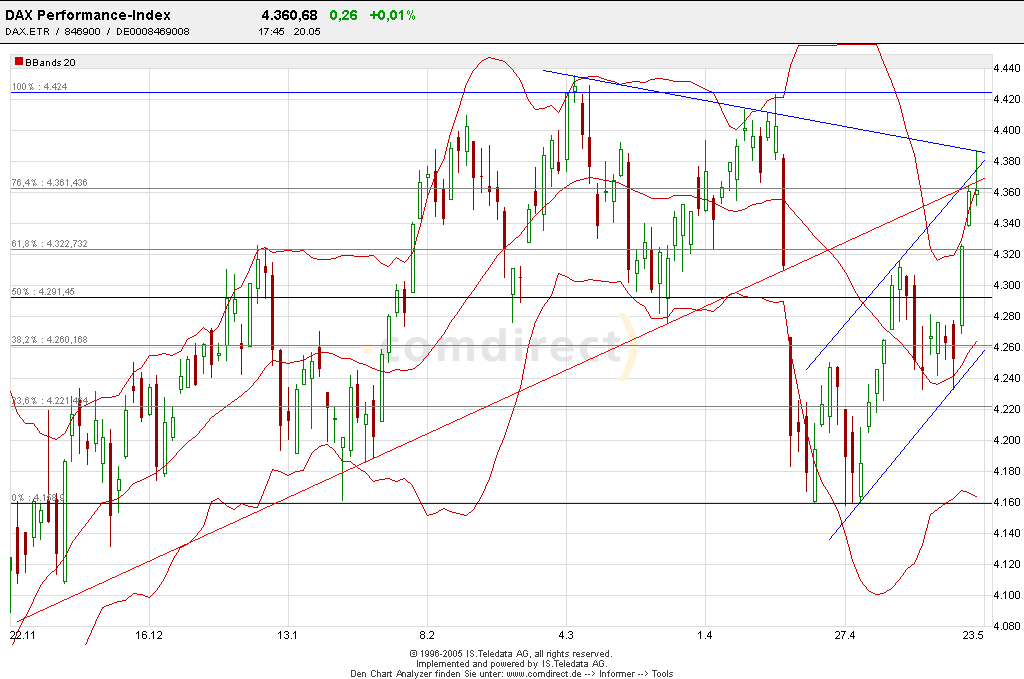This screenshot has height=679, width=1024.
Task: Click the 4.360 price axis label
Action: point(1006,192)
